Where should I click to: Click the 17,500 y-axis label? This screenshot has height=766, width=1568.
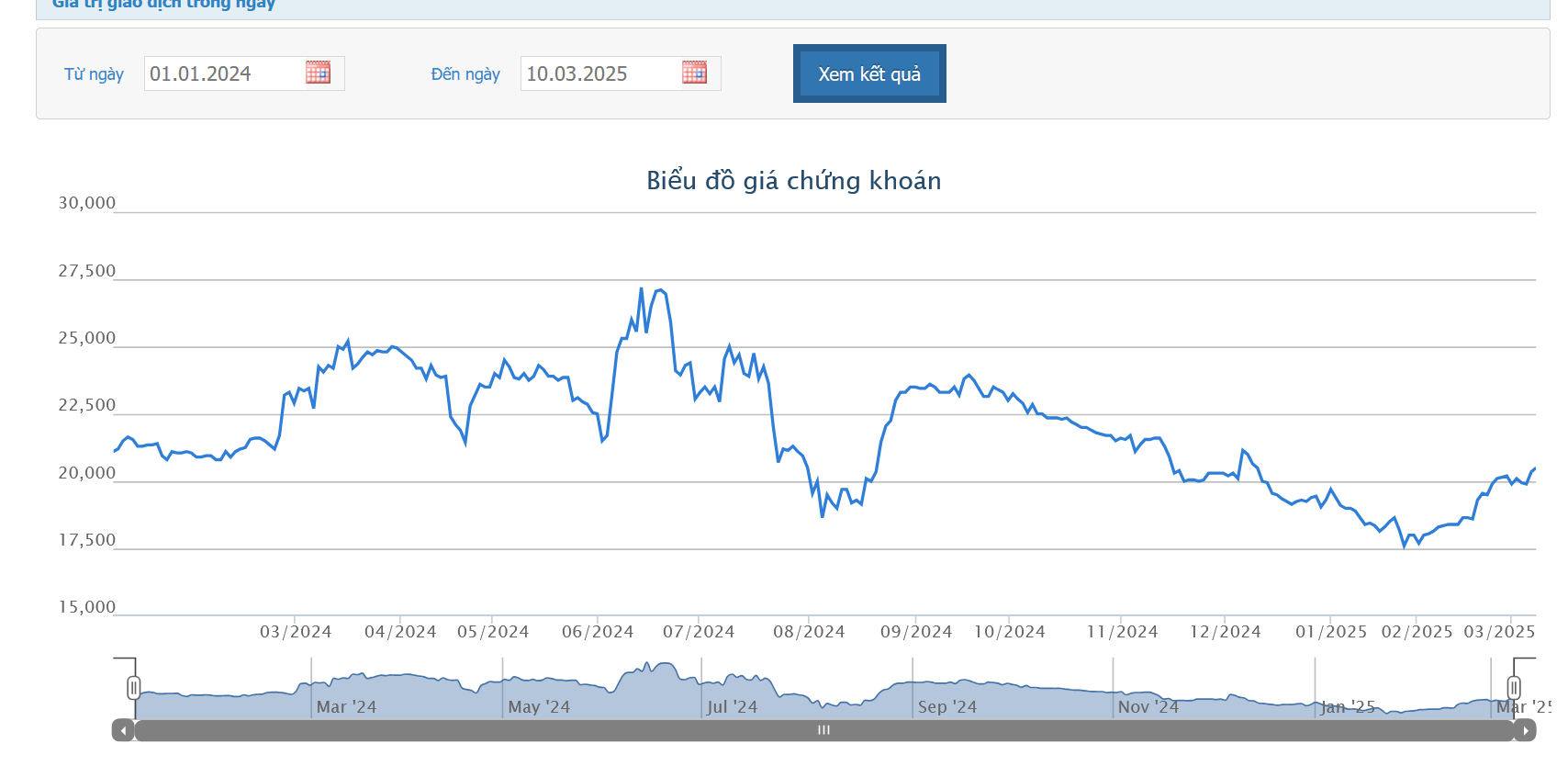(x=87, y=540)
